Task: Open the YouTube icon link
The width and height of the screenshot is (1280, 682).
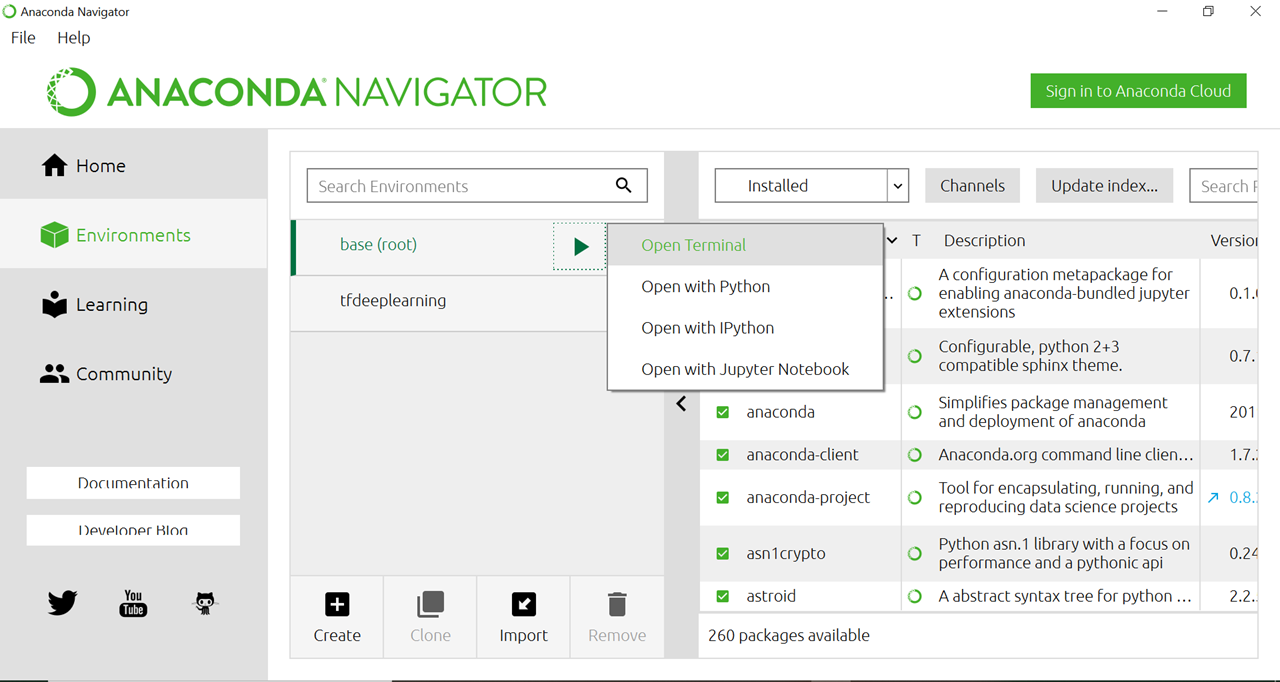Action: (x=133, y=603)
